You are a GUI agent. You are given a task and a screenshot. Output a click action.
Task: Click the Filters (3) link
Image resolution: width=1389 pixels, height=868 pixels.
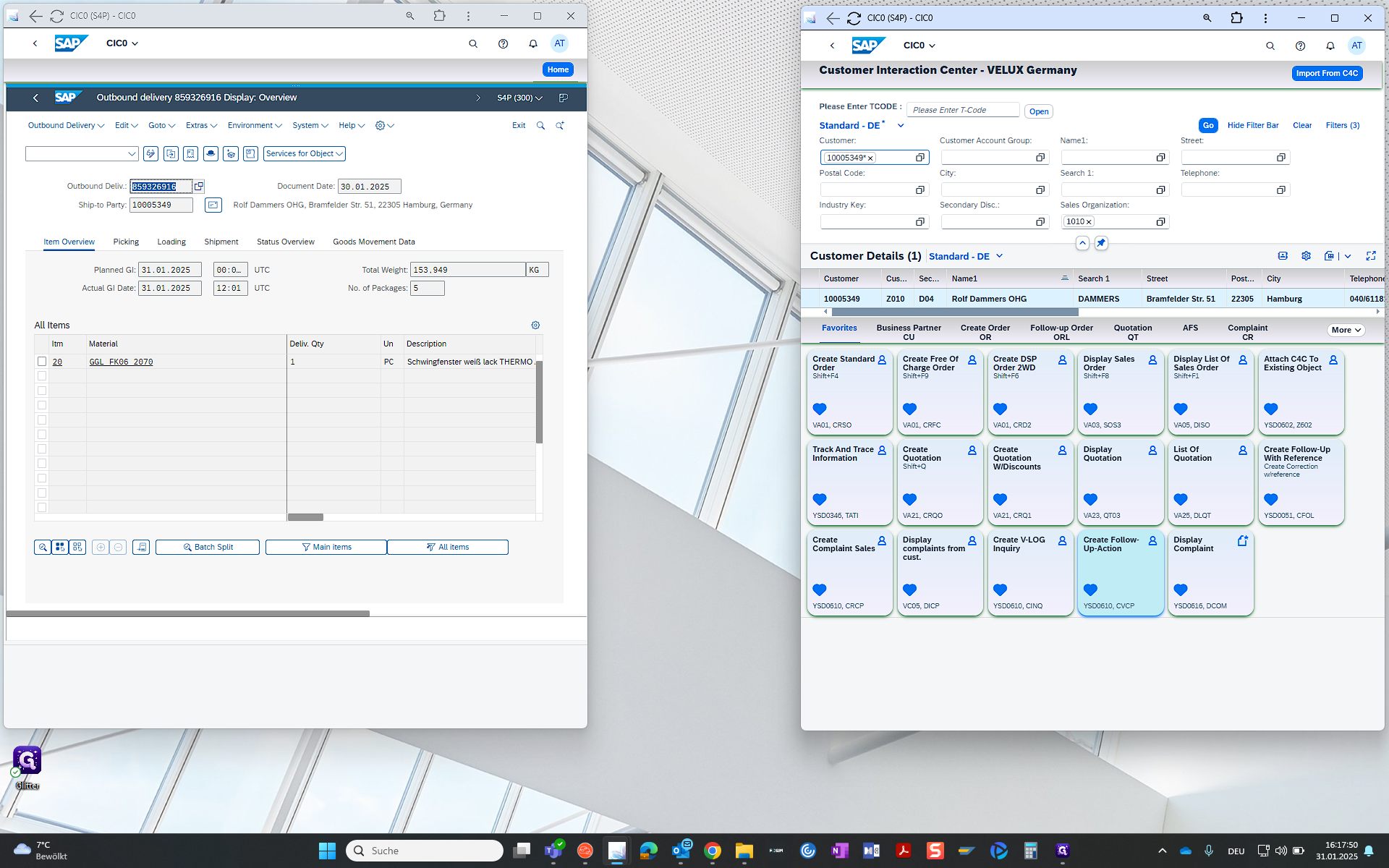(1342, 126)
